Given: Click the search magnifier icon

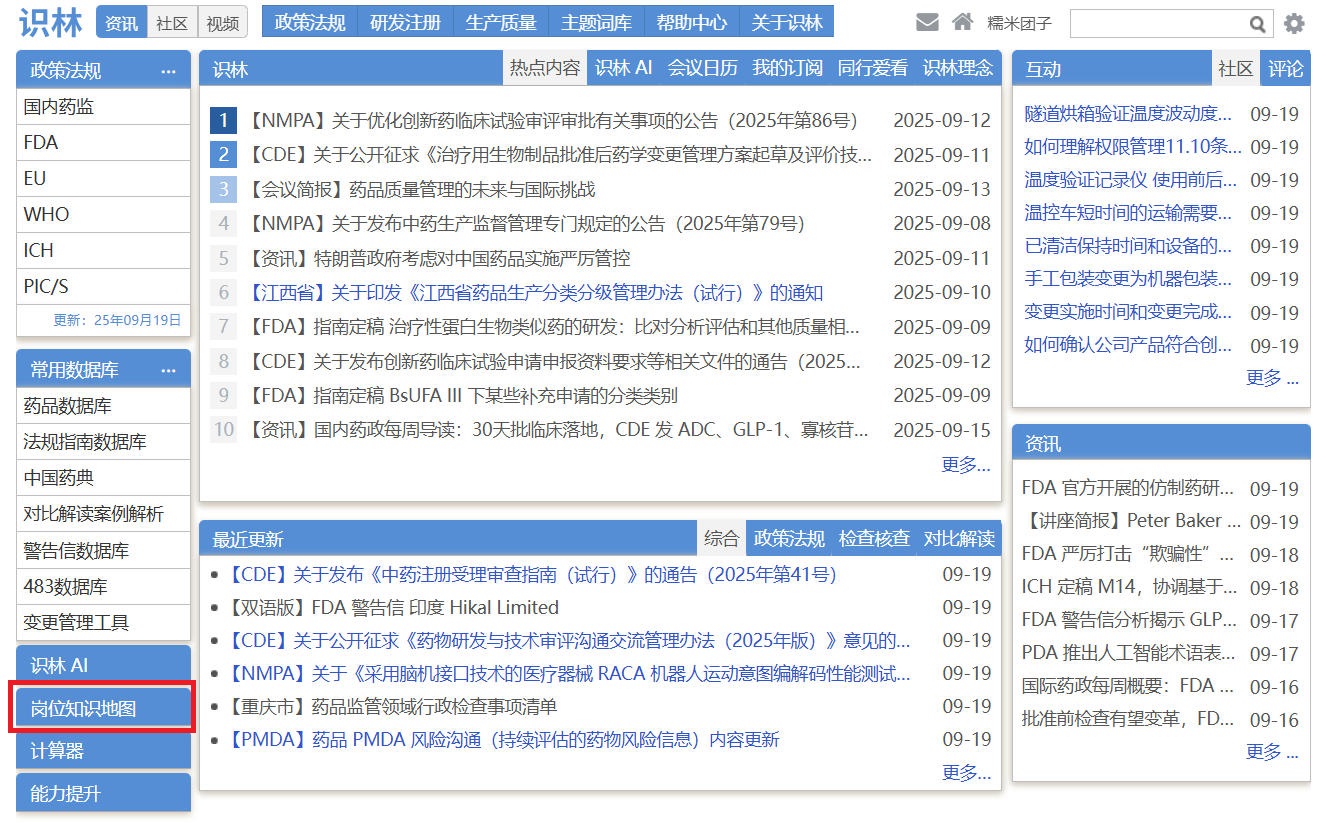Looking at the screenshot, I should [x=1257, y=24].
